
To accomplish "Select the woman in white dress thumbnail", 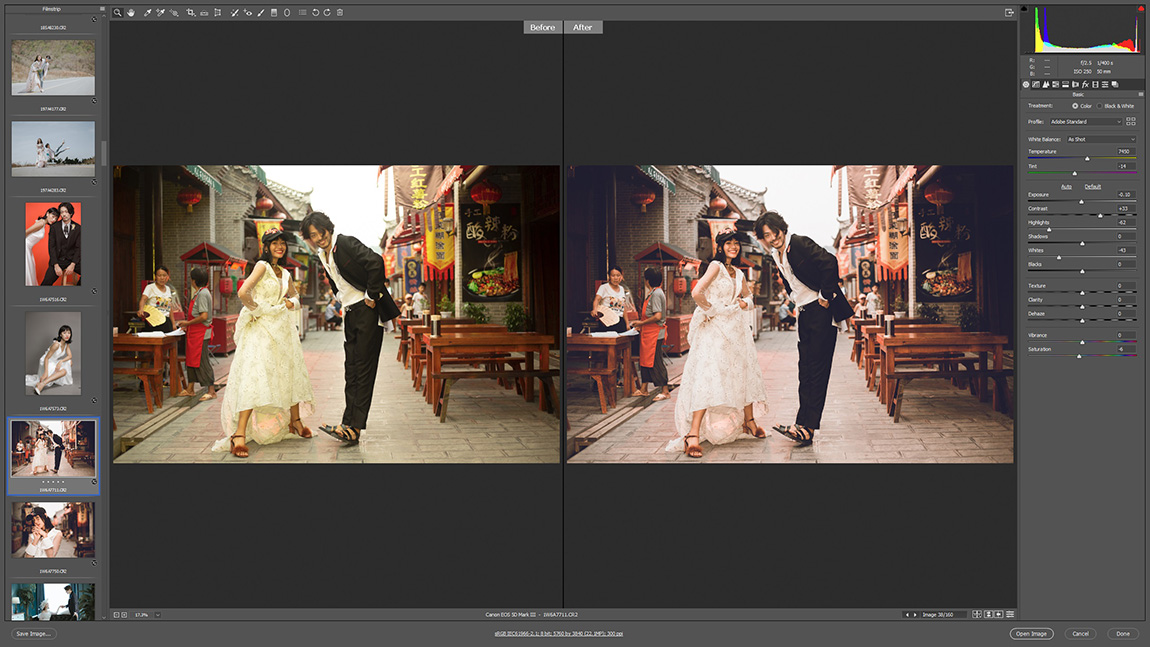I will [53, 354].
